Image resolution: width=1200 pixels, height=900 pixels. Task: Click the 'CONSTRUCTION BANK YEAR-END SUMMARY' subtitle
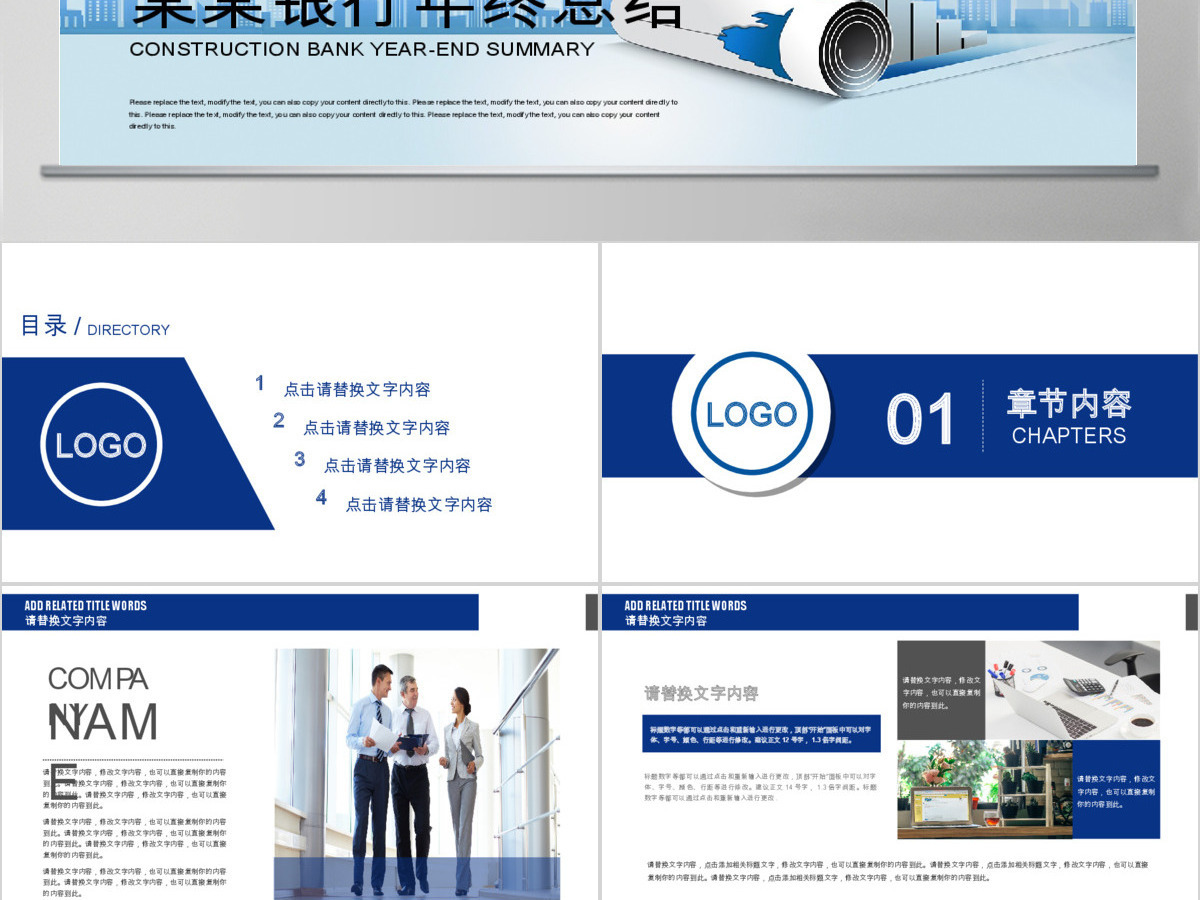[x=362, y=49]
